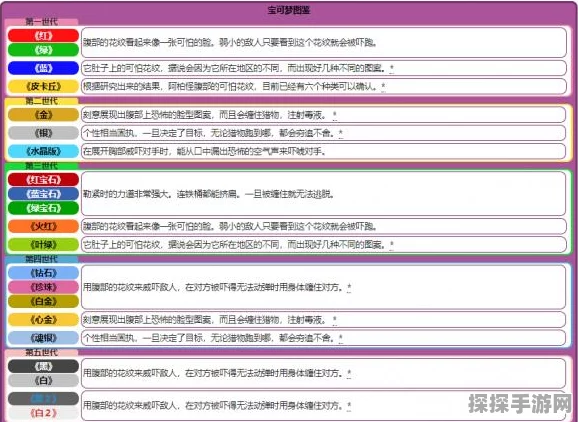Open the 《心金》 version link
Viewport: 578px width, 422px height.
[x=43, y=320]
